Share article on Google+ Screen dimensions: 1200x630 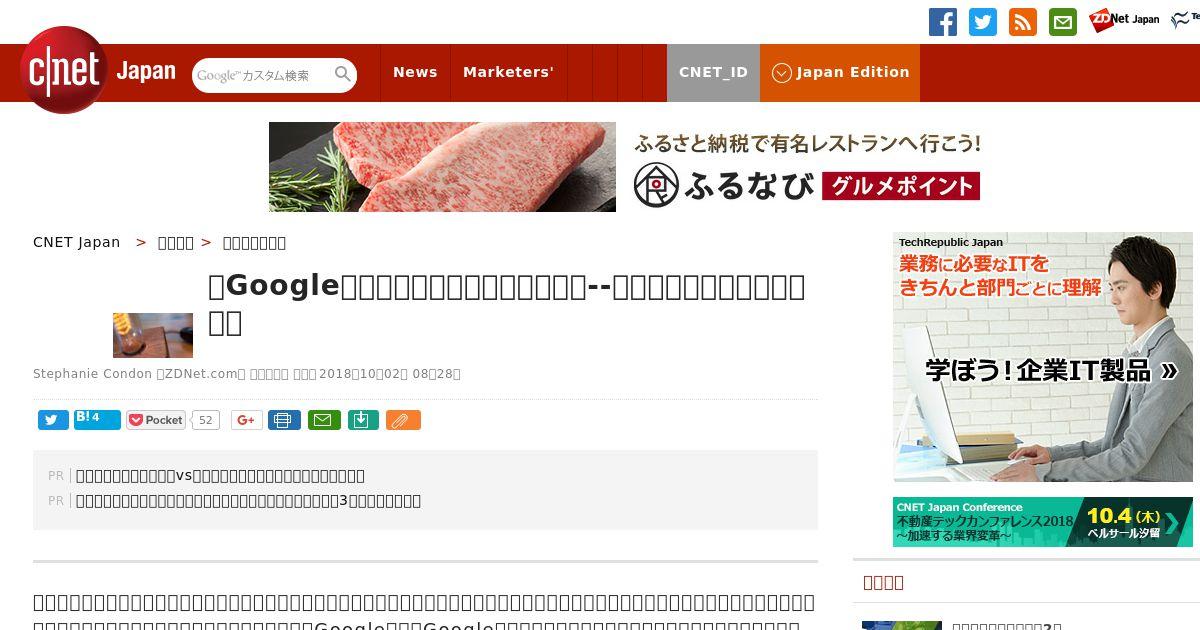tap(247, 420)
